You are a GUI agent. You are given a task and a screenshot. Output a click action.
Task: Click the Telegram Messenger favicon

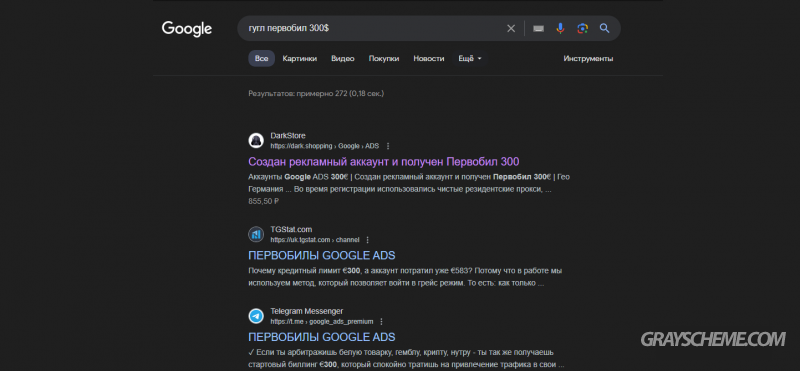[256, 316]
